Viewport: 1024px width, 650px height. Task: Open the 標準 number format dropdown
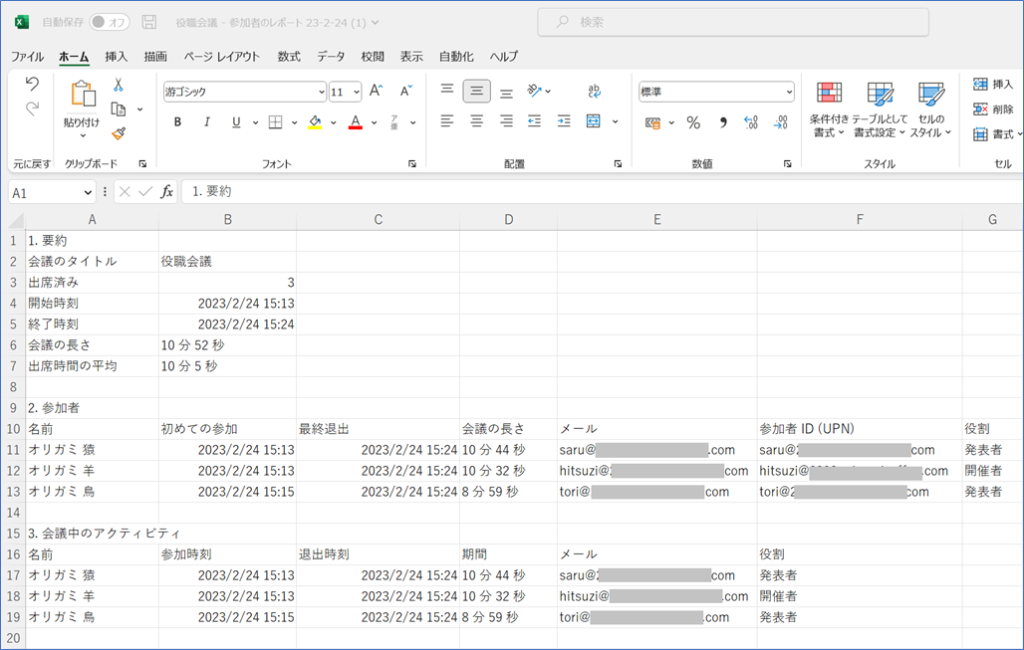click(789, 92)
